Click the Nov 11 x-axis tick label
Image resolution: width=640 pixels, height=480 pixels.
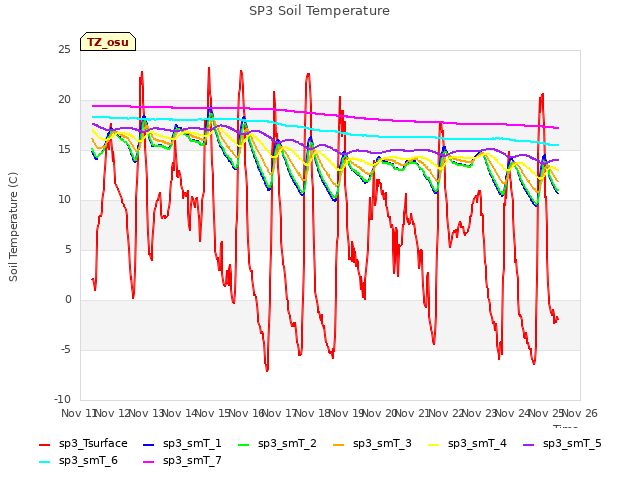point(78,413)
